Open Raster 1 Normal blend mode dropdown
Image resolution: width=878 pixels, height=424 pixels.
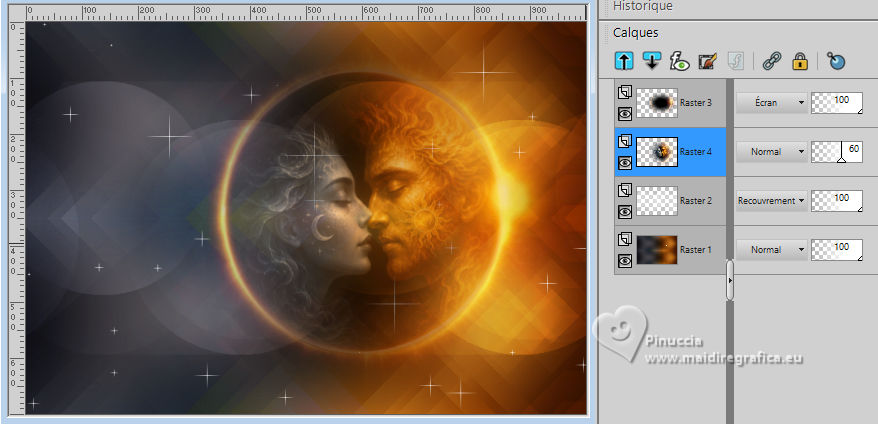click(772, 250)
